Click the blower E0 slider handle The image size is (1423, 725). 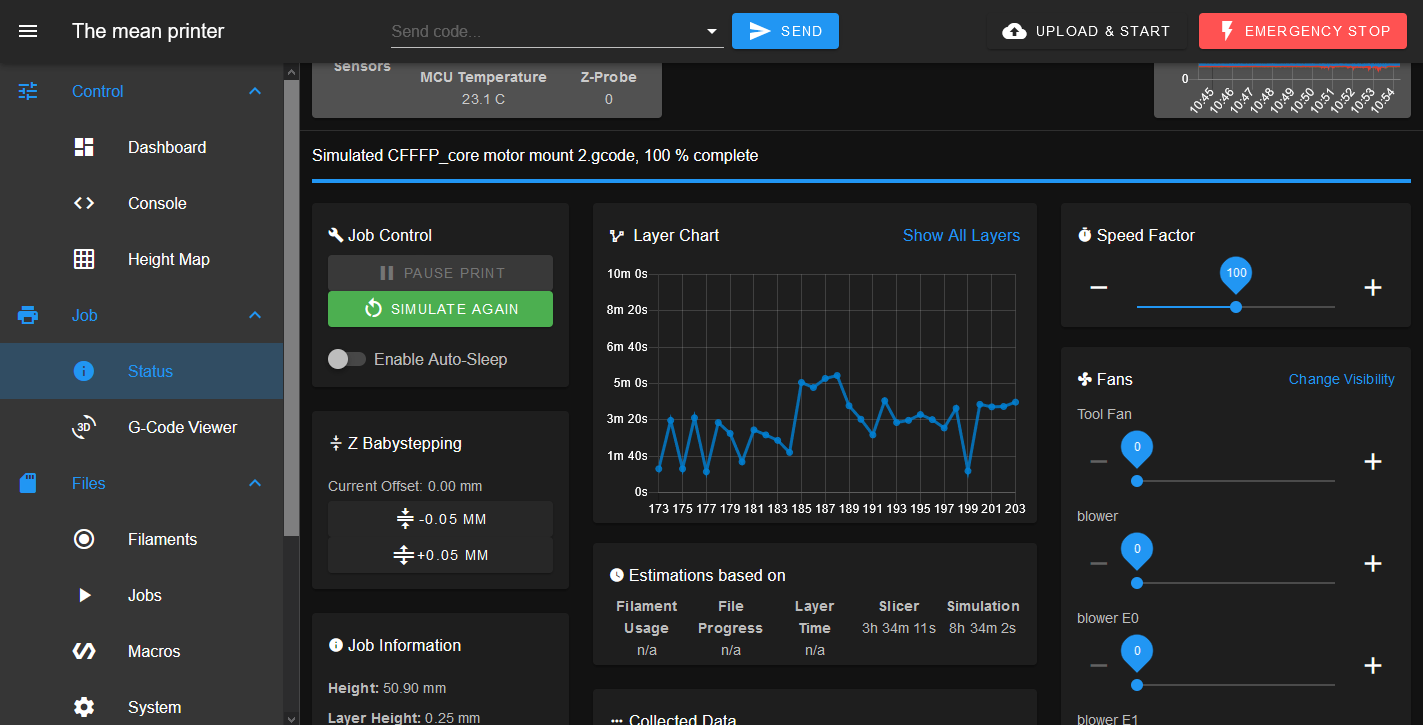tap(1137, 685)
